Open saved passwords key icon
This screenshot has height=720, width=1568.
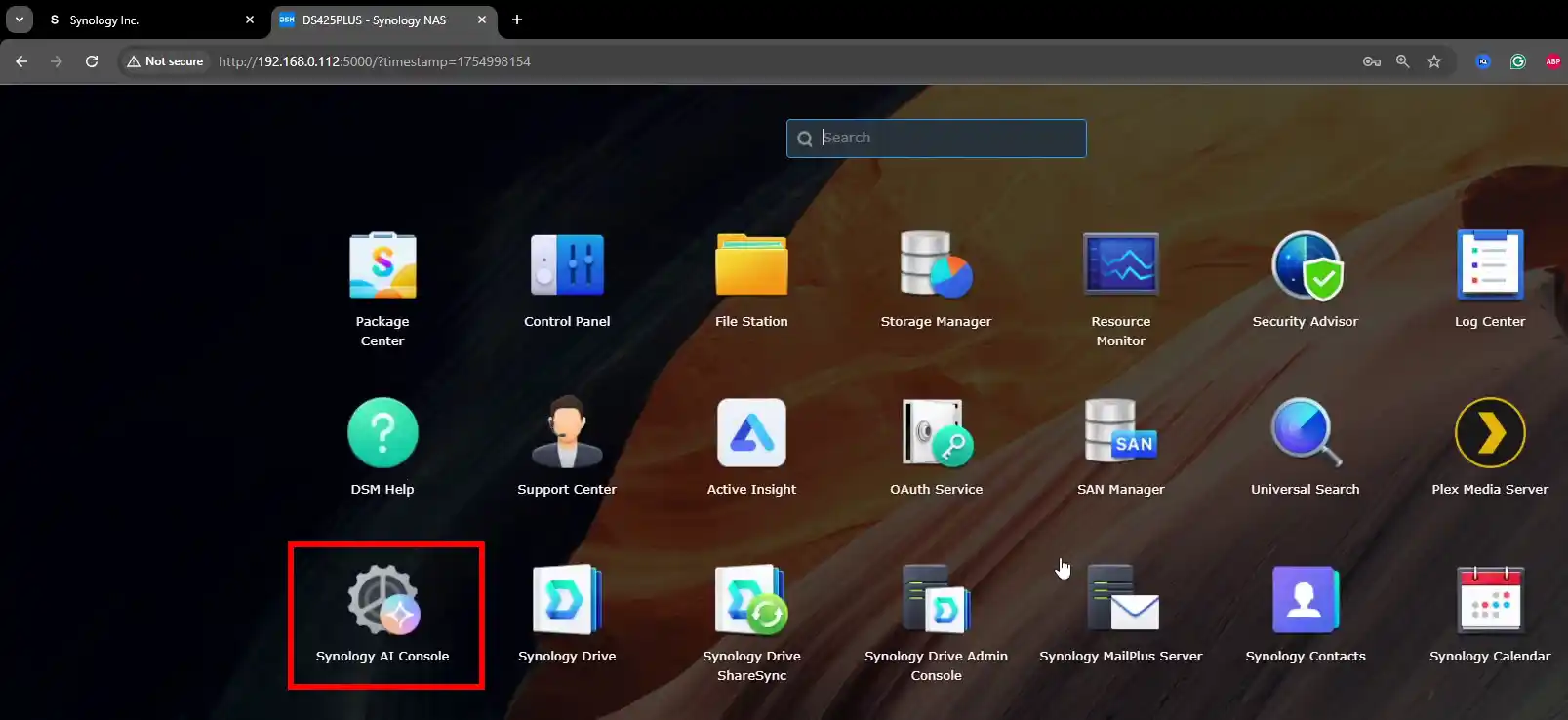[x=1372, y=61]
